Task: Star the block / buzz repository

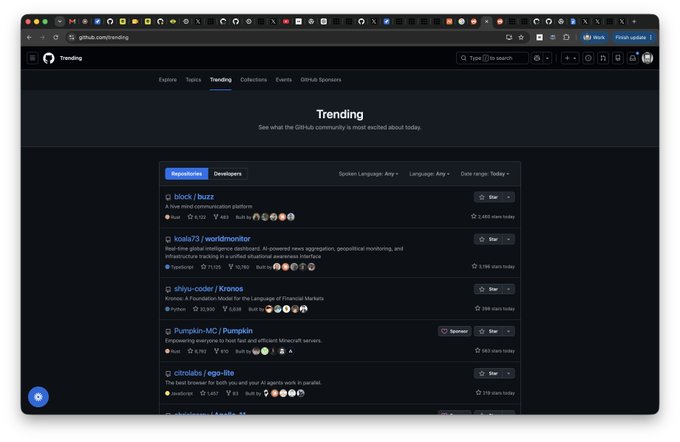Action: click(x=488, y=197)
